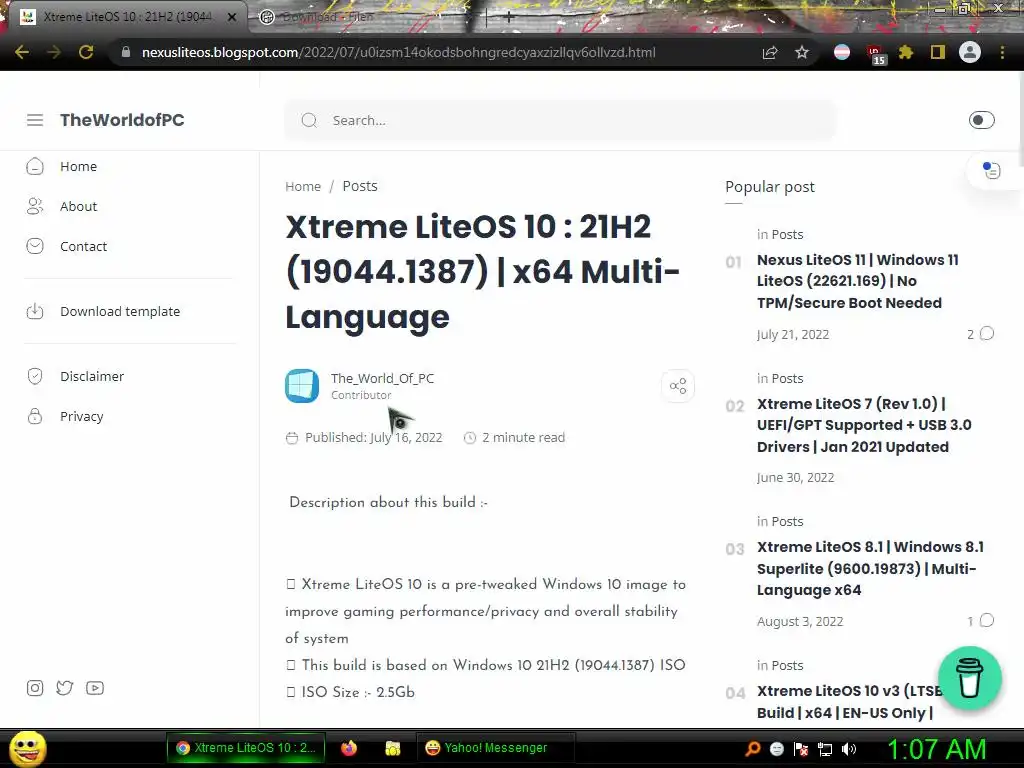Click comment bubble on August 3 post
Screen dimensions: 1024x768
pyautogui.click(x=987, y=620)
